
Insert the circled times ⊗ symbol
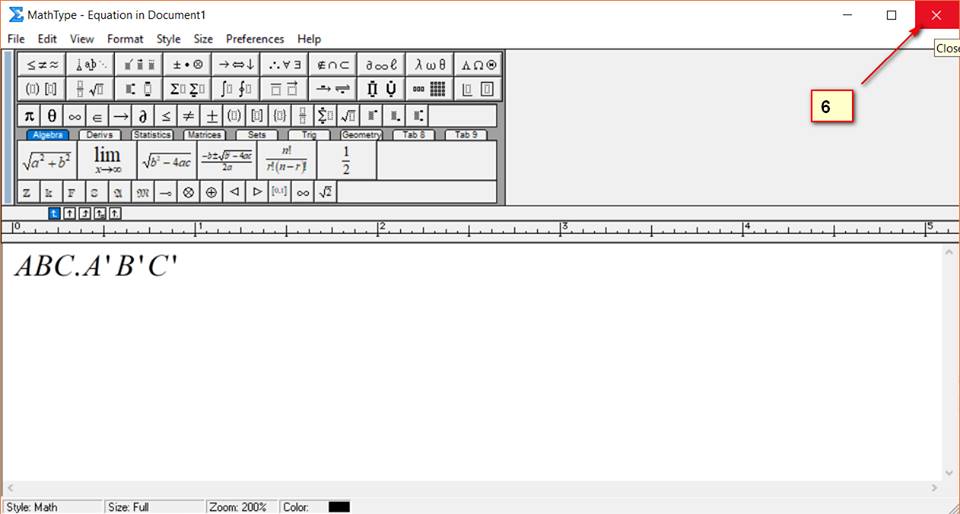(189, 192)
